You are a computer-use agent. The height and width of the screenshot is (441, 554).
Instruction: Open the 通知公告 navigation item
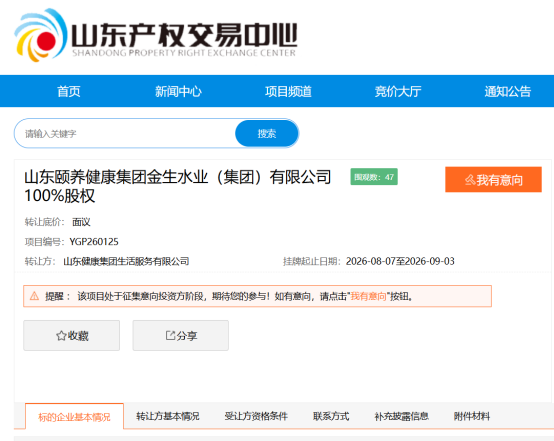pyautogui.click(x=507, y=91)
